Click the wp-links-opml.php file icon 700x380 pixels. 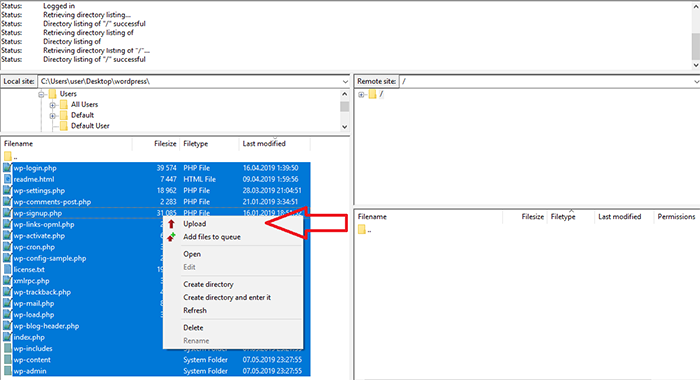coord(7,224)
